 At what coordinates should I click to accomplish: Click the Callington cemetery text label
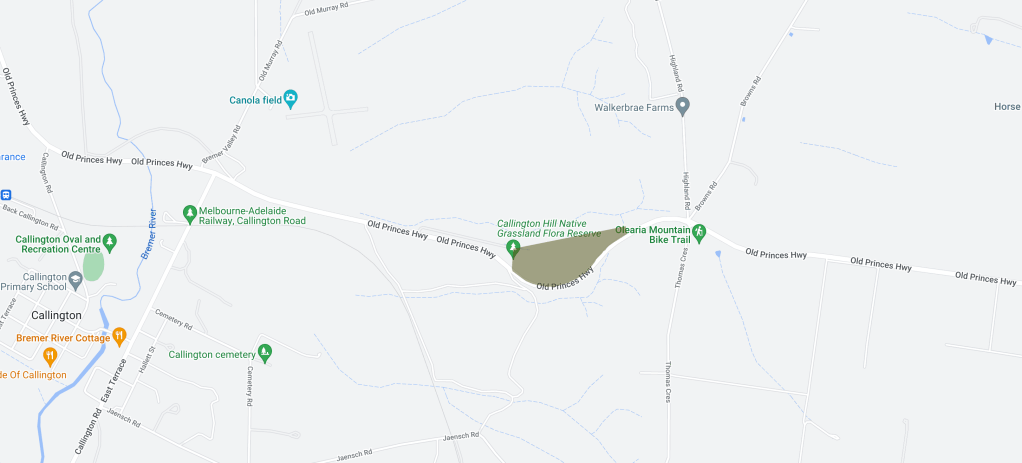click(x=211, y=355)
